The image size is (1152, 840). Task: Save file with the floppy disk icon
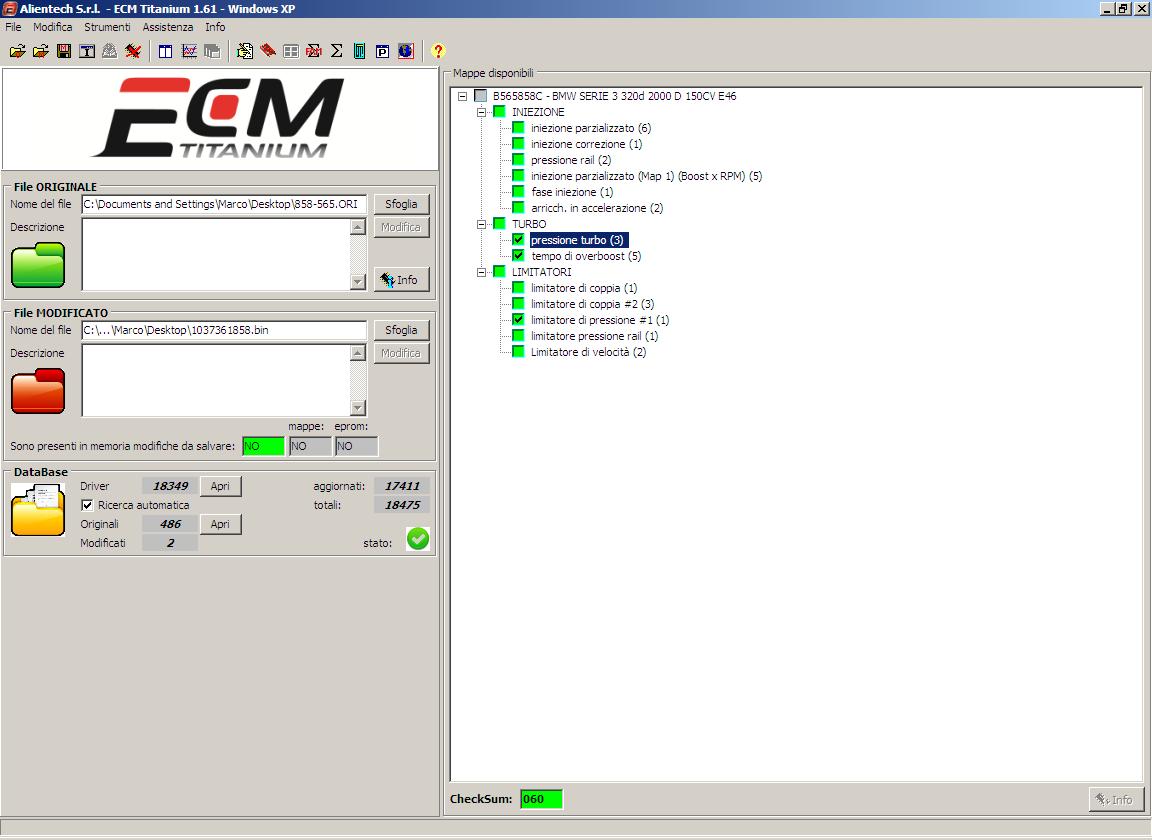(64, 51)
